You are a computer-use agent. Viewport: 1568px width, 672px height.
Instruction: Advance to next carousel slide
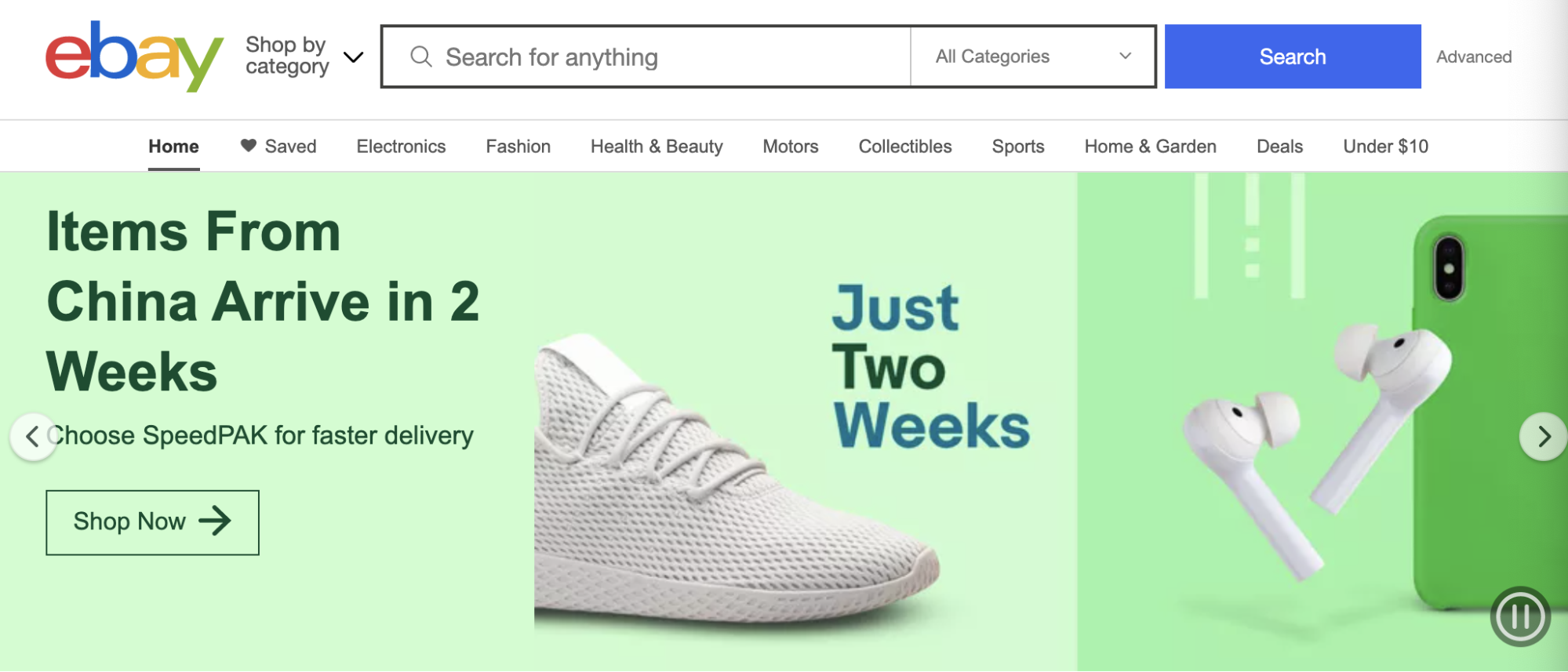click(1543, 436)
